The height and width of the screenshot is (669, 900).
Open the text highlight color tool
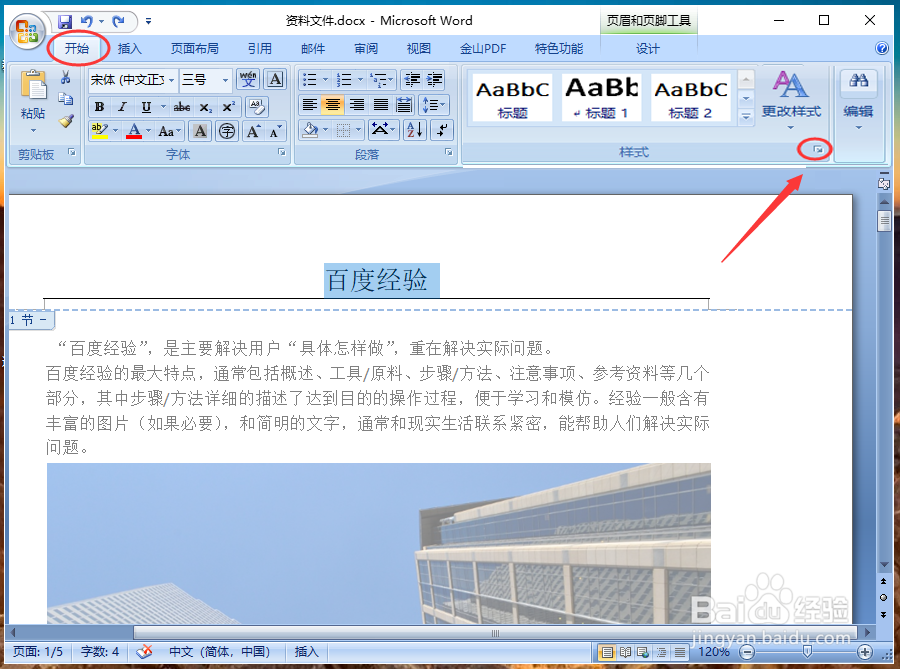coord(97,130)
